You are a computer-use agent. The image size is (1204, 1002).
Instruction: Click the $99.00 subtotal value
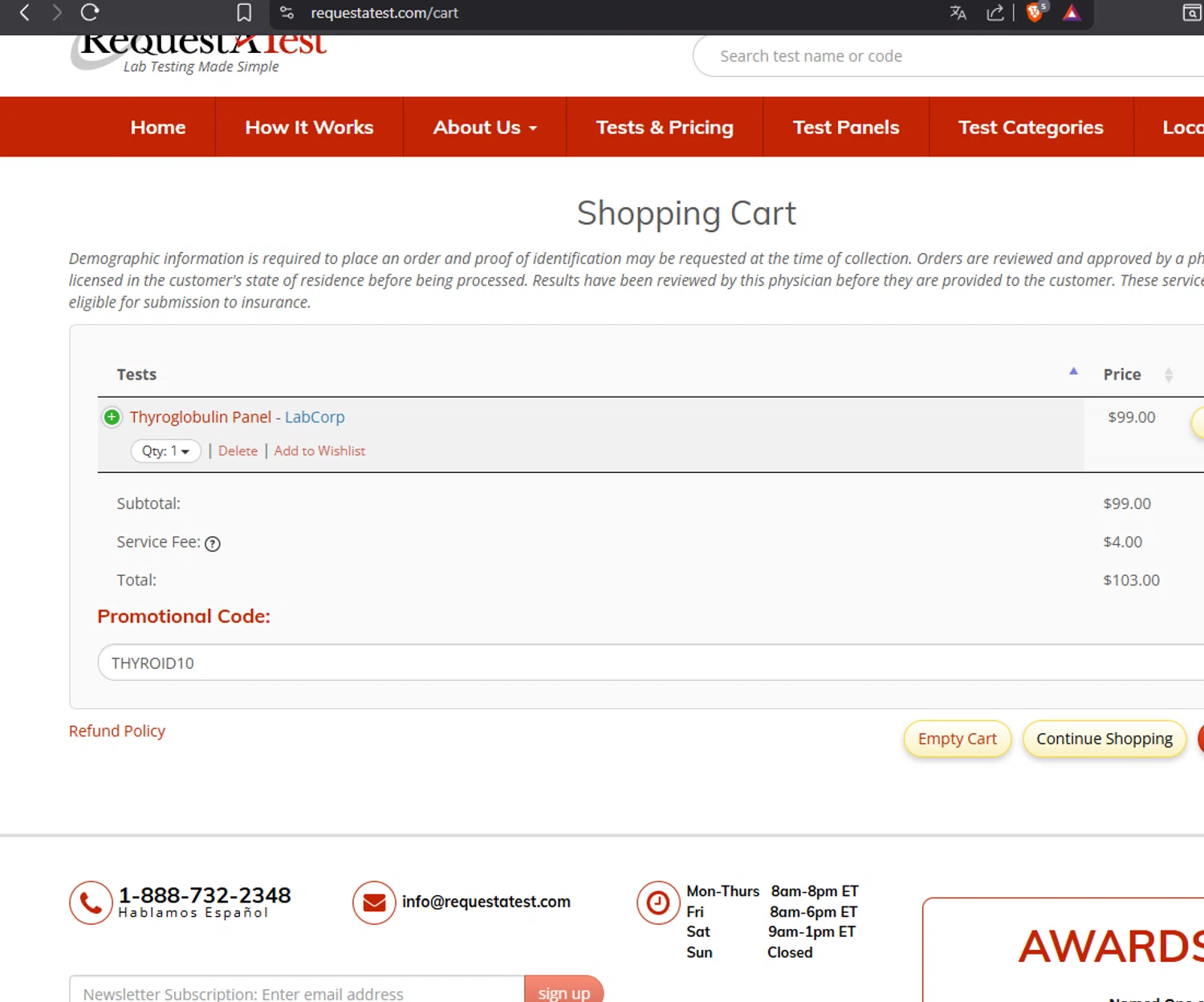point(1127,503)
